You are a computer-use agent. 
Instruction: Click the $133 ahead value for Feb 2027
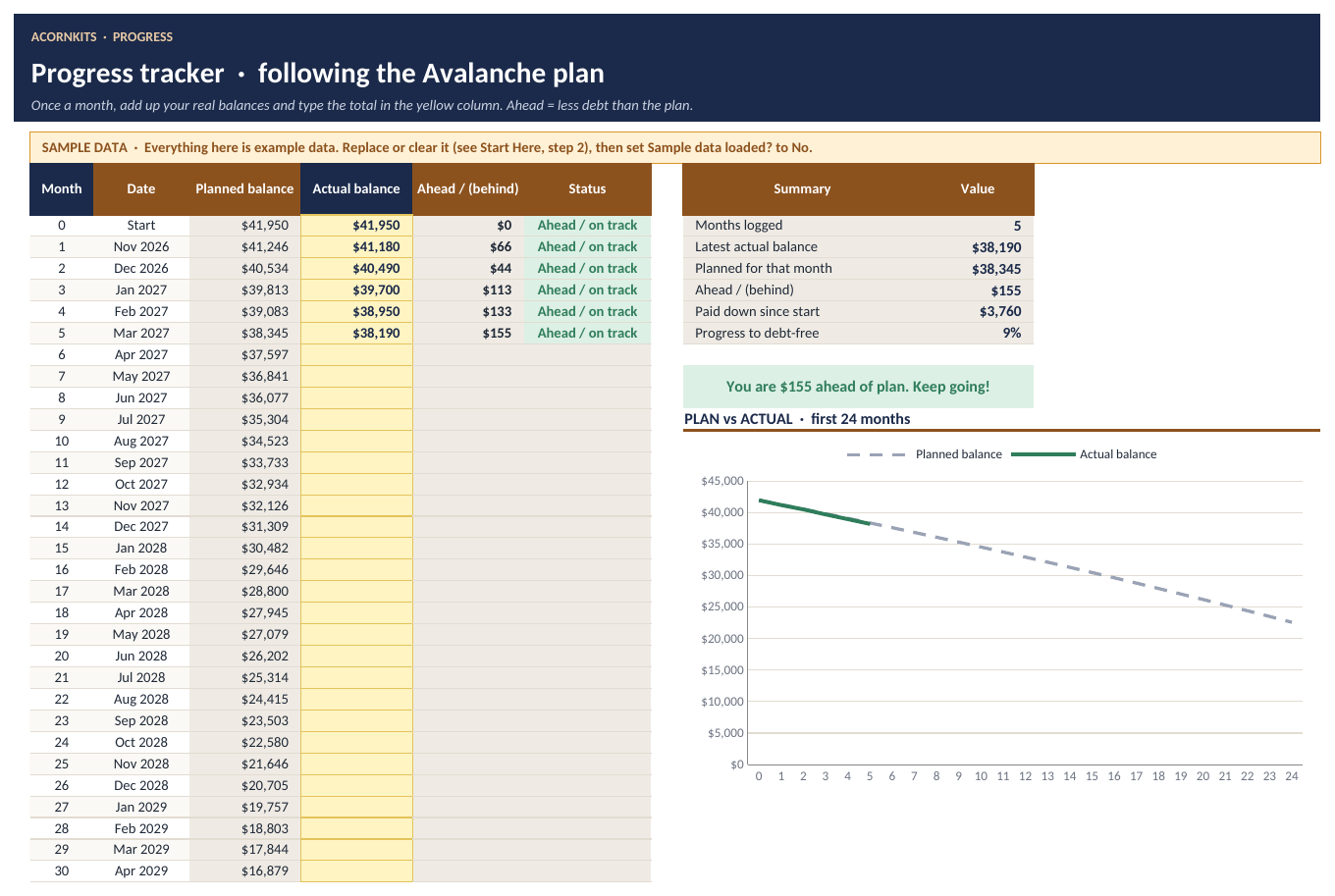click(x=467, y=311)
